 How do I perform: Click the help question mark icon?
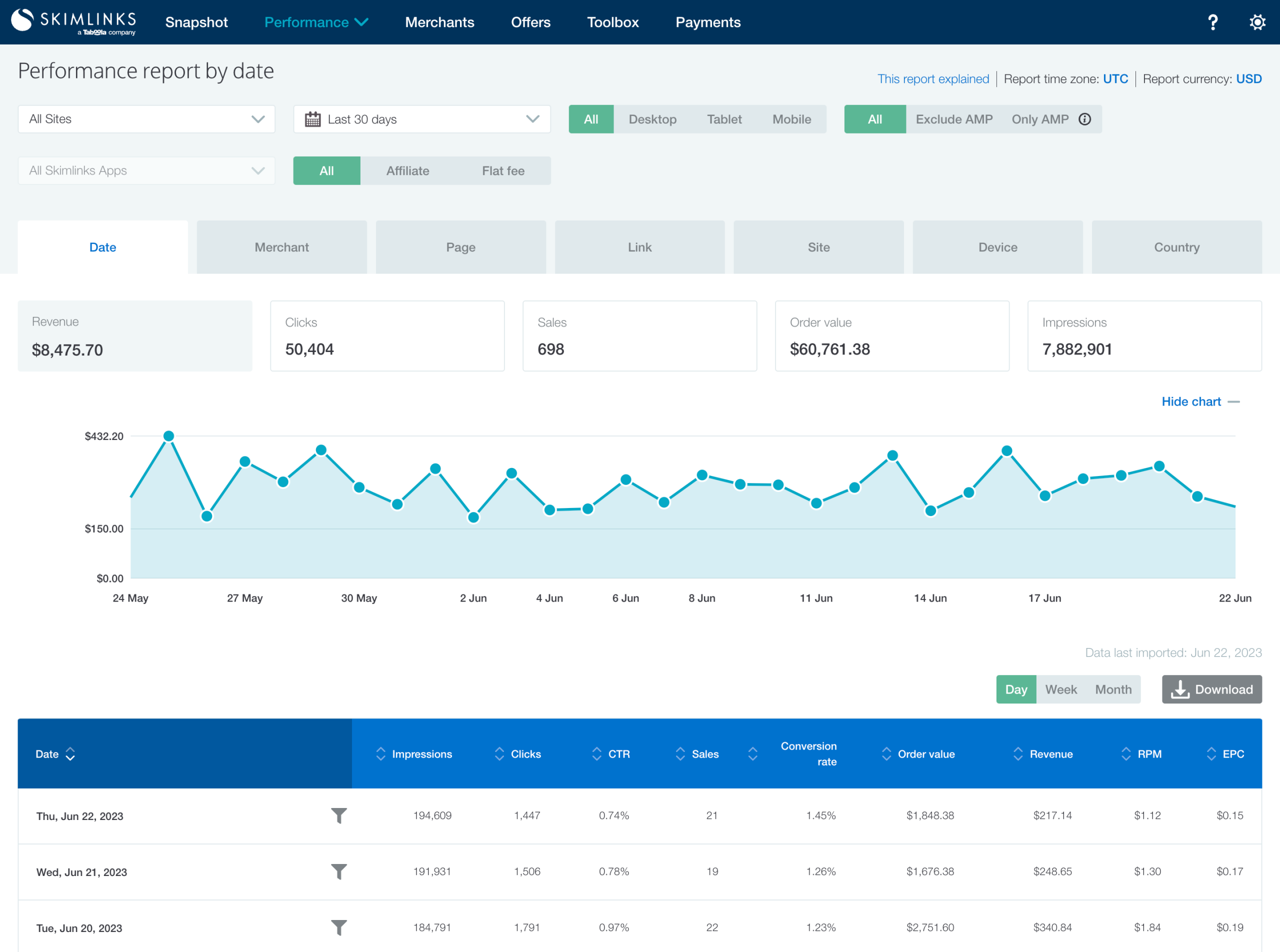1212,22
